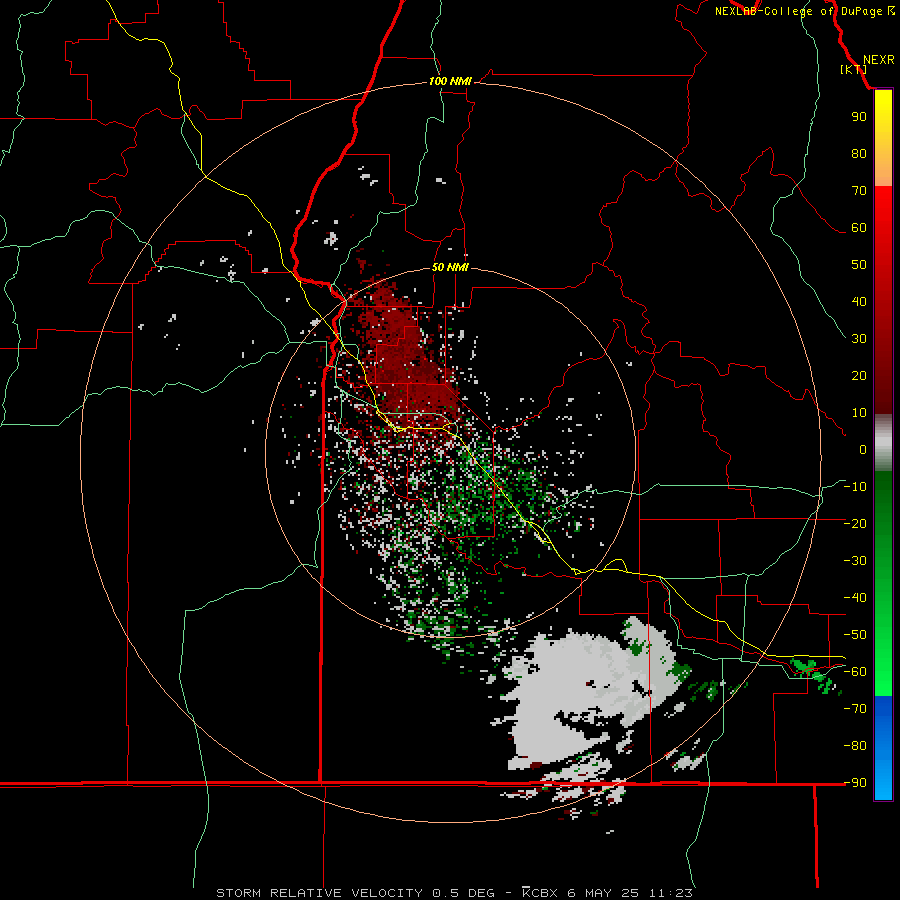Click the -20 scale value
Viewport: 900px width, 900px height.
tap(855, 523)
